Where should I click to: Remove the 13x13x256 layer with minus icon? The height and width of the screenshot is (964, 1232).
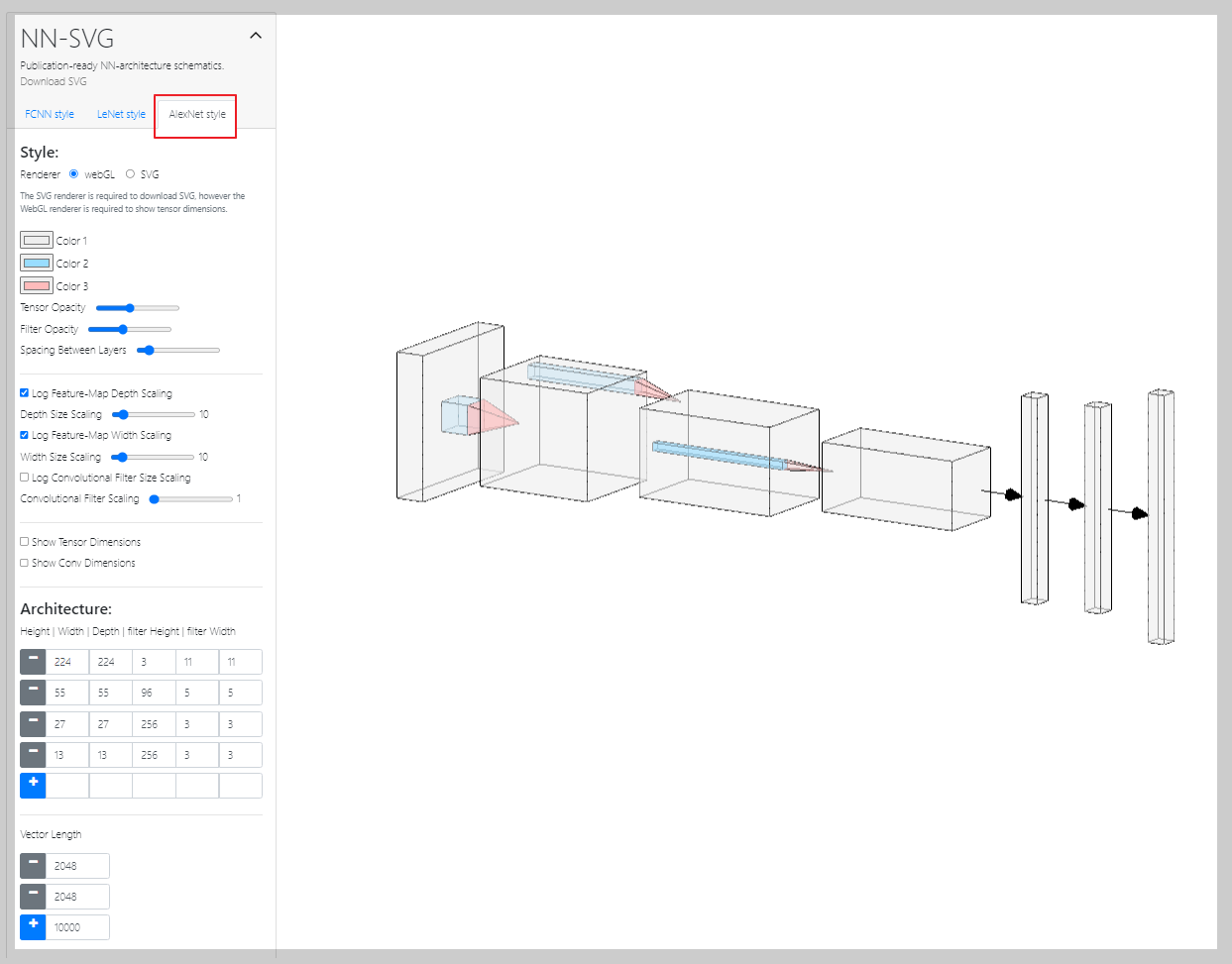33,754
